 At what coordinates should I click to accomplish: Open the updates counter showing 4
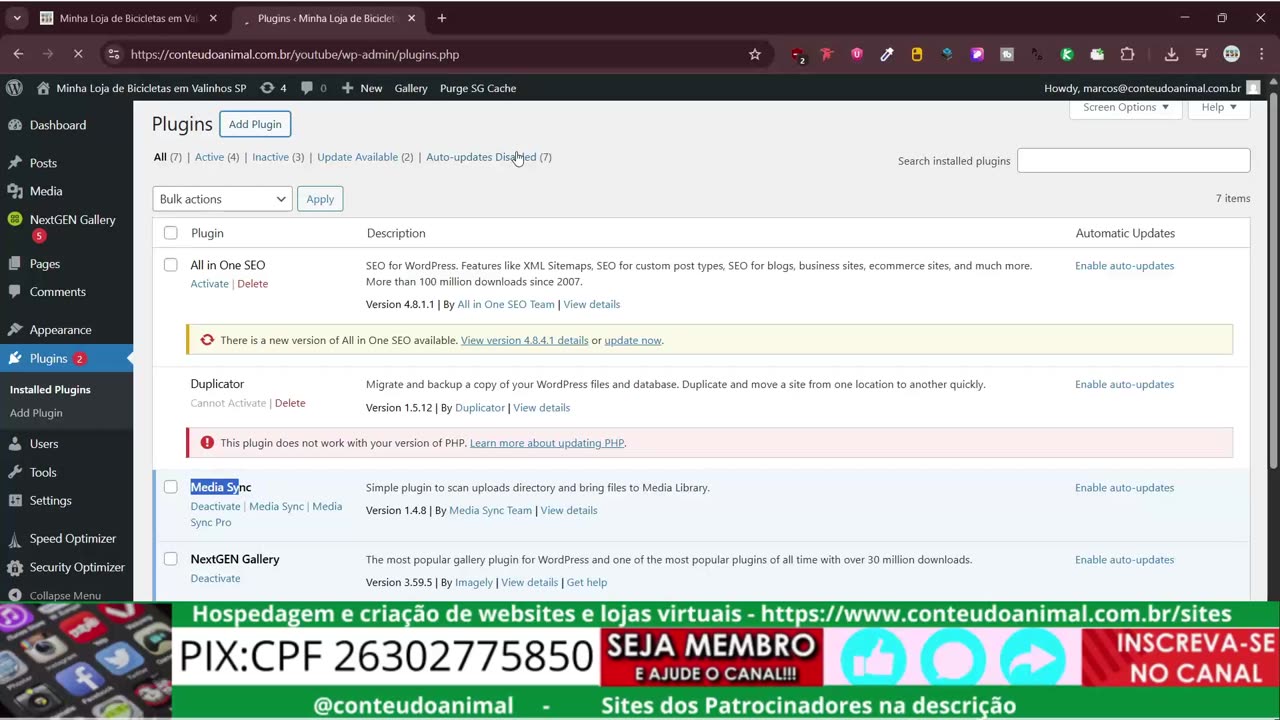click(273, 88)
